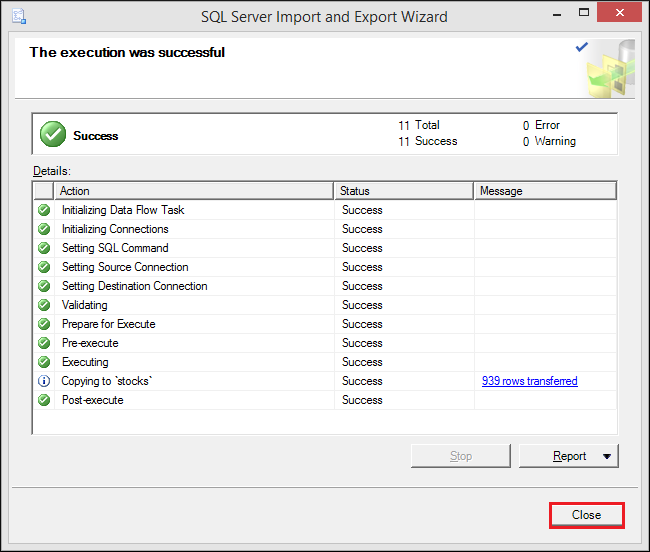Click 'The execution was successful' heading

[127, 52]
